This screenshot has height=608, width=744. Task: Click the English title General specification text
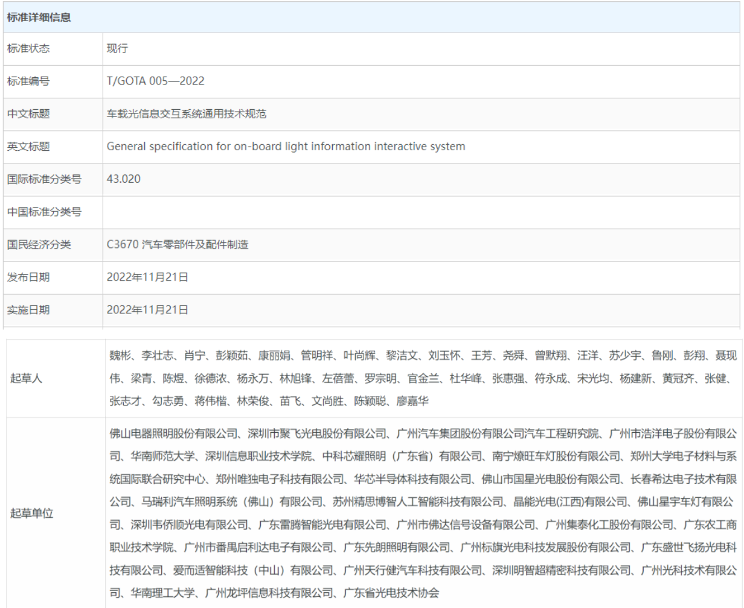pyautogui.click(x=286, y=146)
